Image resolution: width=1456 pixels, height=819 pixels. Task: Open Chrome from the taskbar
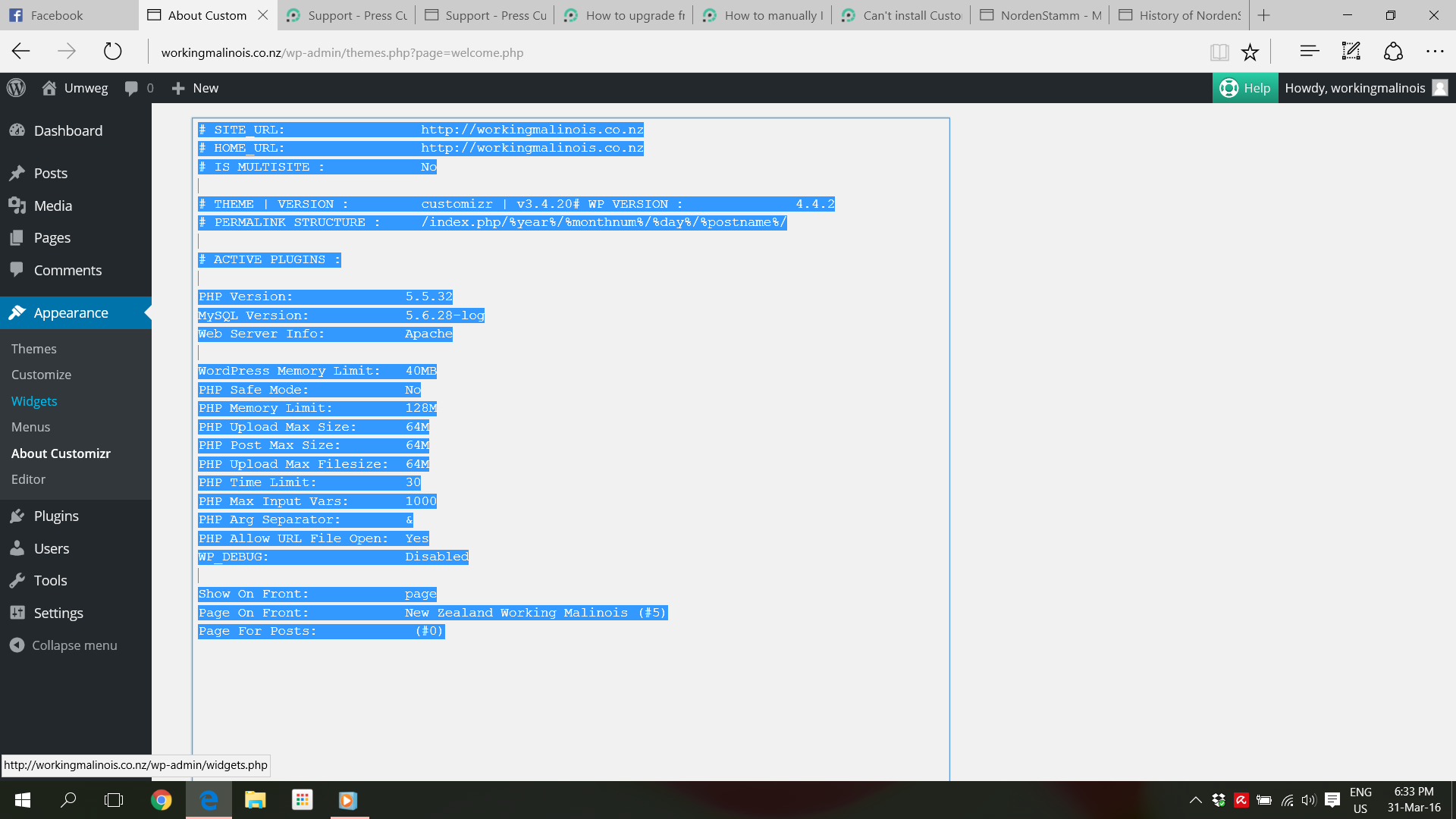click(161, 800)
